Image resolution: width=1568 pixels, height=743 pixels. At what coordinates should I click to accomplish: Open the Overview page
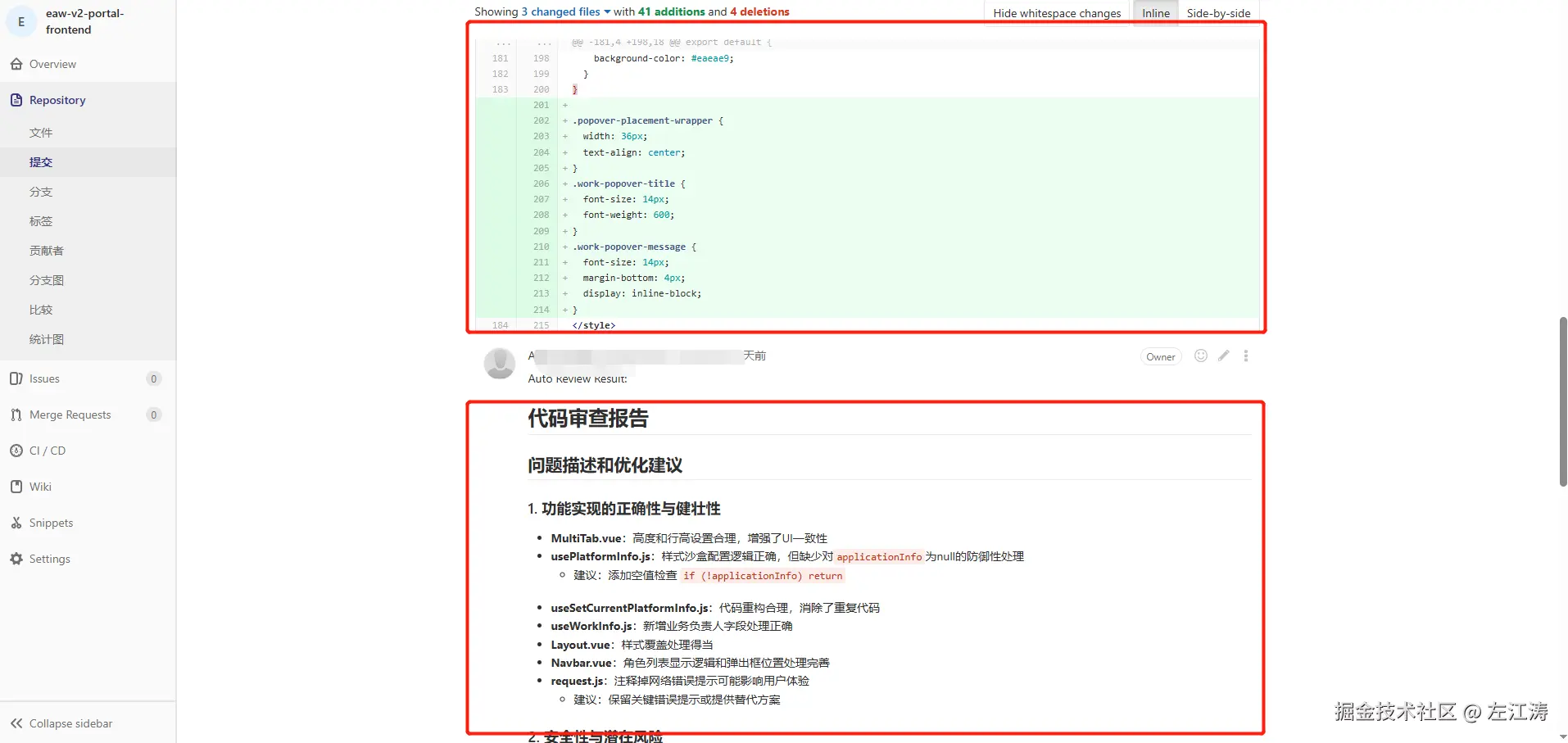(52, 64)
